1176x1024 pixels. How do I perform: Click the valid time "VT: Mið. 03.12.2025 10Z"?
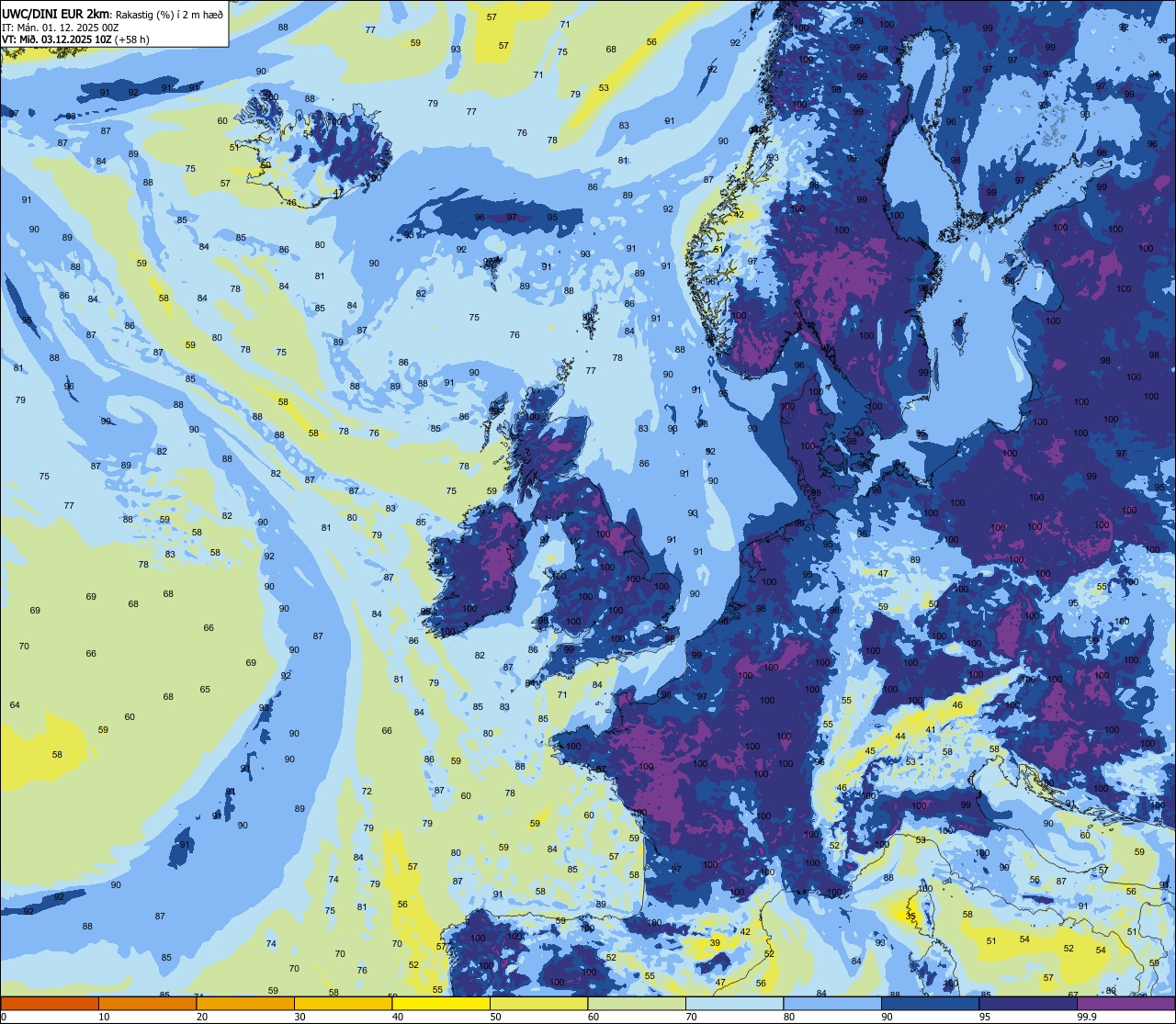click(56, 39)
